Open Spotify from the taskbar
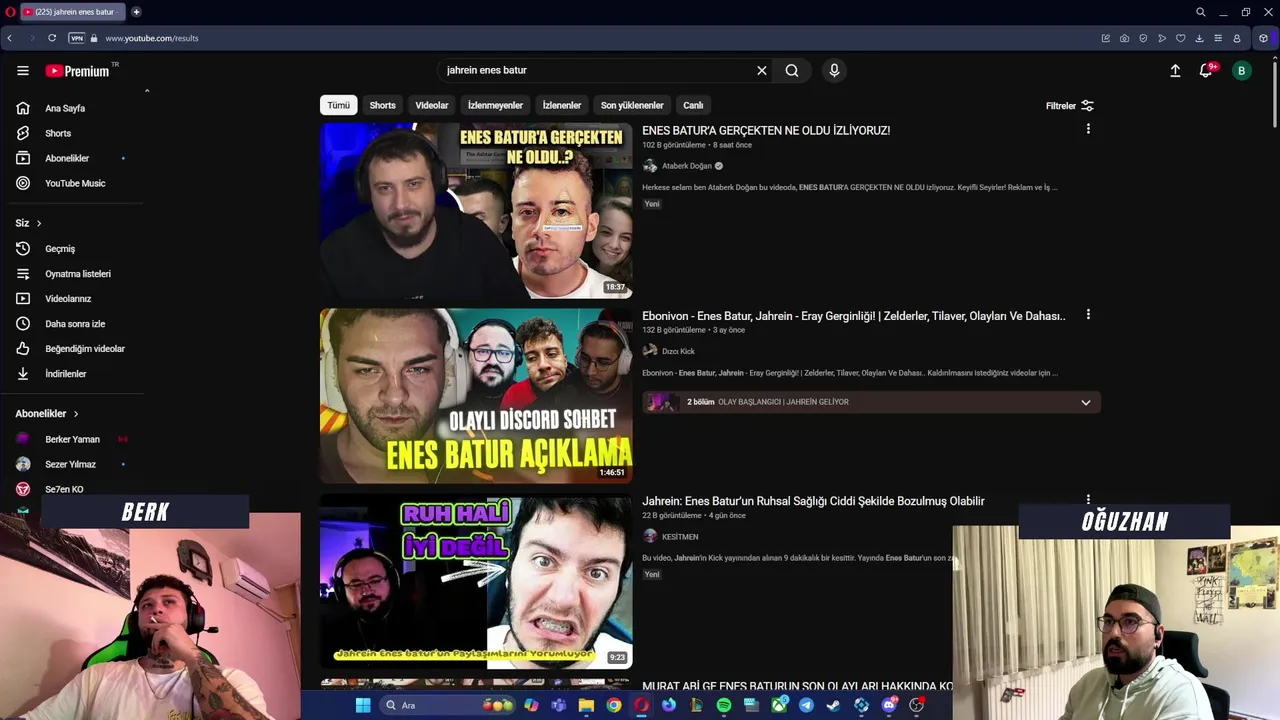 [724, 705]
